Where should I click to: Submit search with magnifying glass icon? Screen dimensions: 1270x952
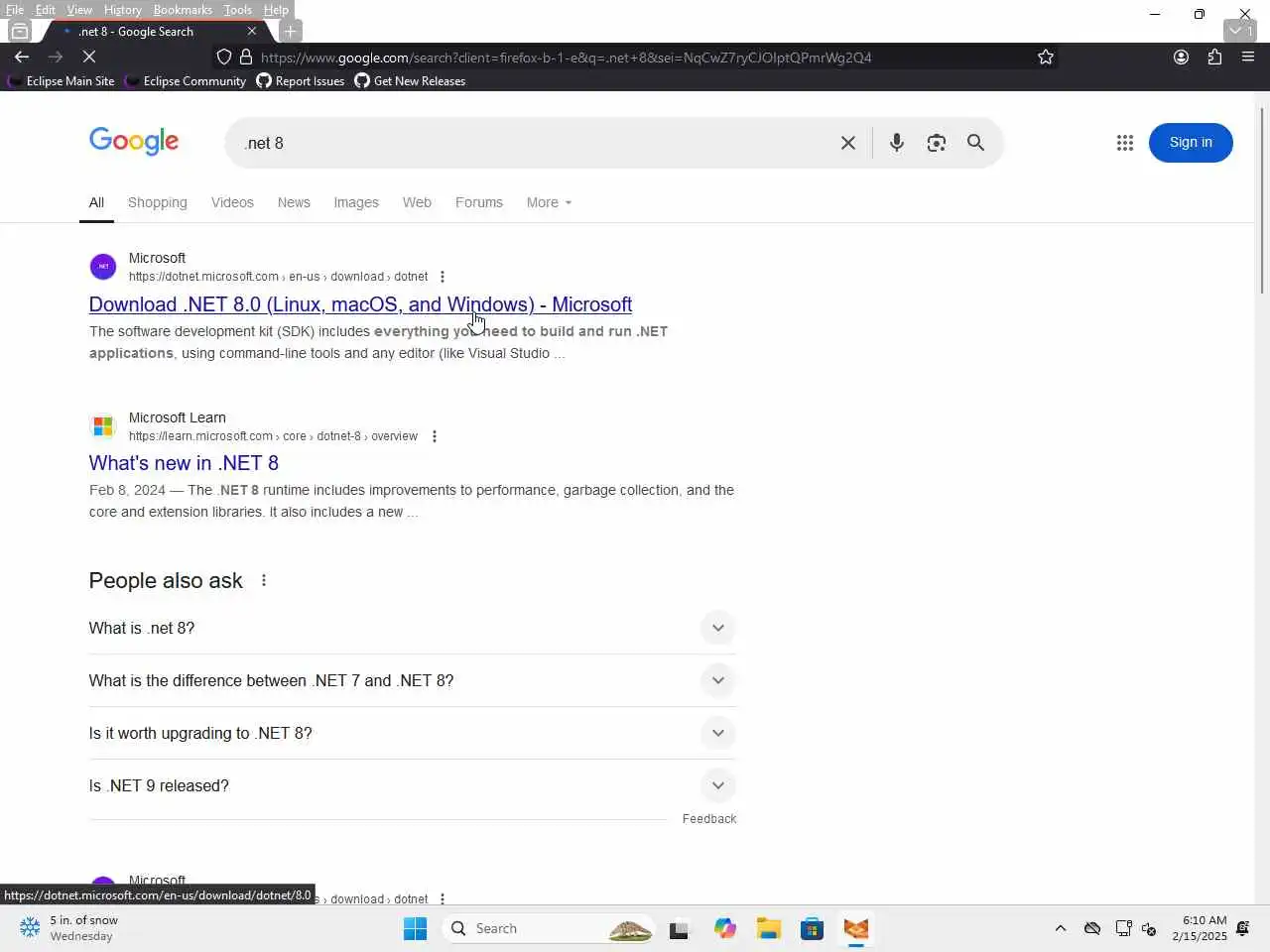pyautogui.click(x=976, y=143)
